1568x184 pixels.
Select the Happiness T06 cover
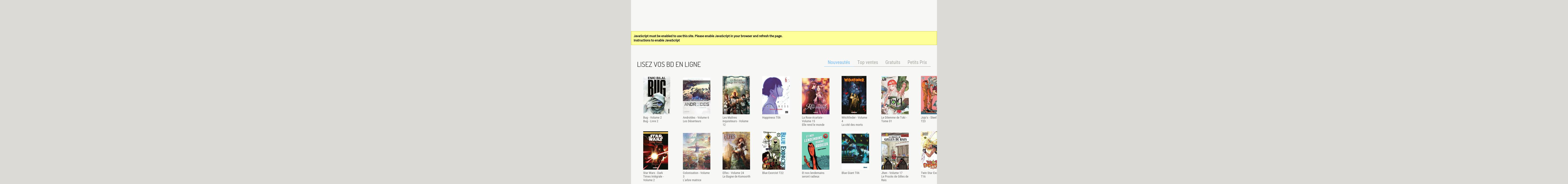775,95
